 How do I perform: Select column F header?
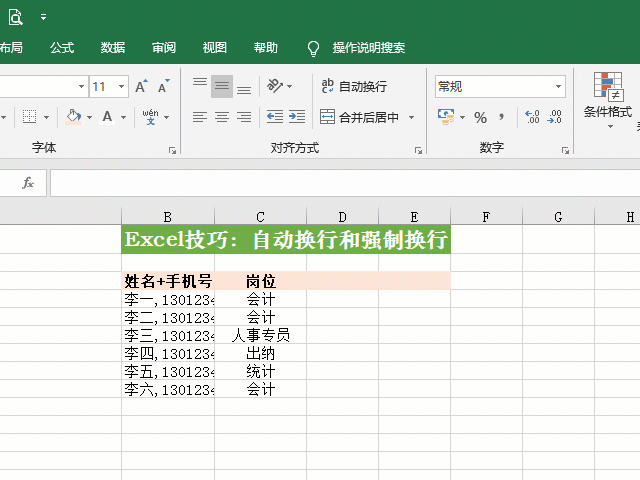(486, 217)
